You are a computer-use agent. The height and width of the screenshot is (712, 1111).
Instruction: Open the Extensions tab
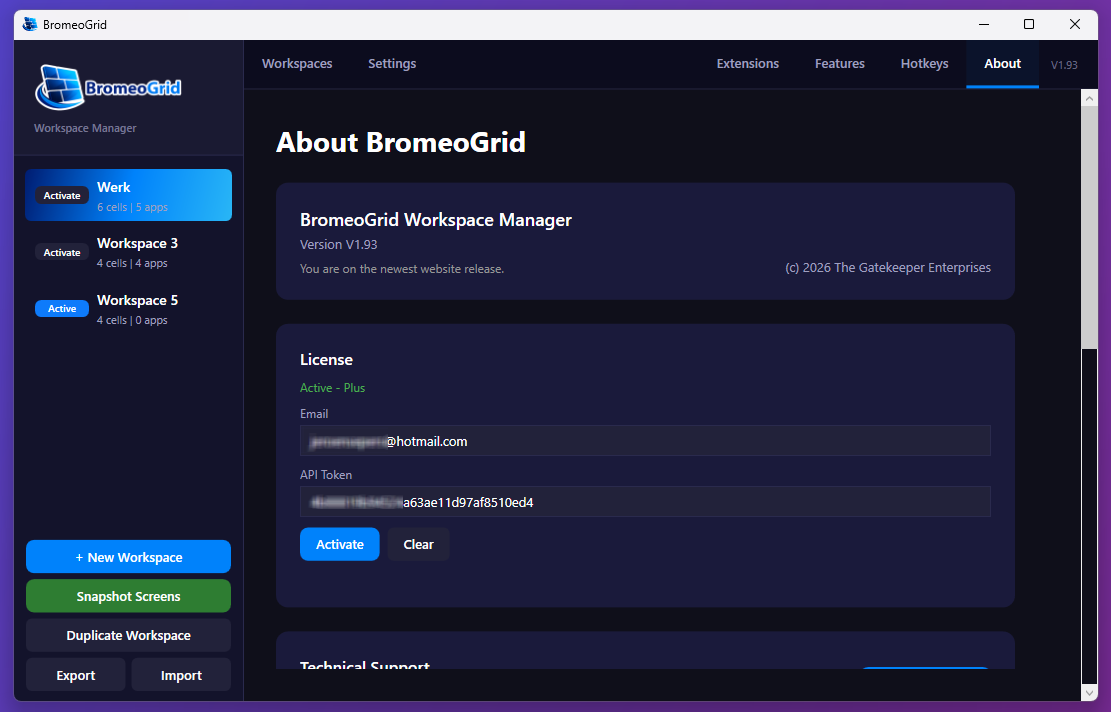pyautogui.click(x=747, y=63)
